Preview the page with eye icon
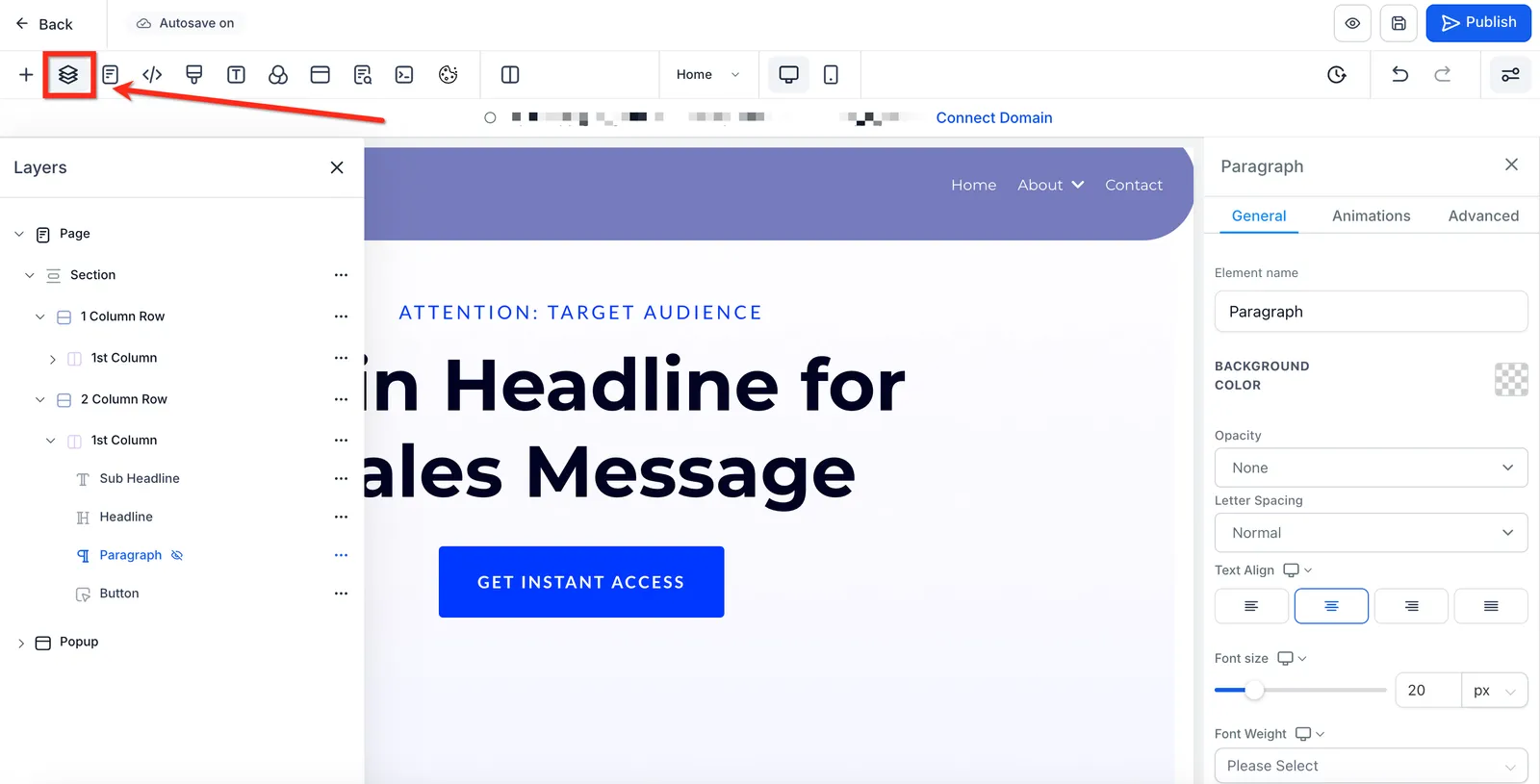This screenshot has height=784, width=1540. pyautogui.click(x=1352, y=23)
